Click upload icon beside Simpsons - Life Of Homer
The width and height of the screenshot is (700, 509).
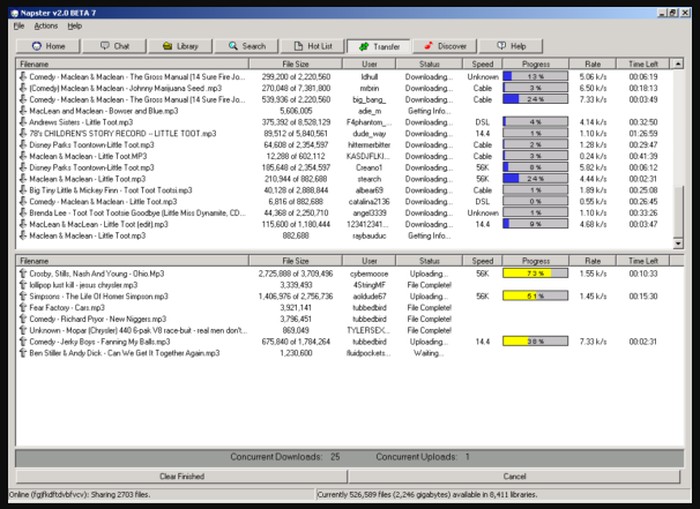(x=23, y=296)
